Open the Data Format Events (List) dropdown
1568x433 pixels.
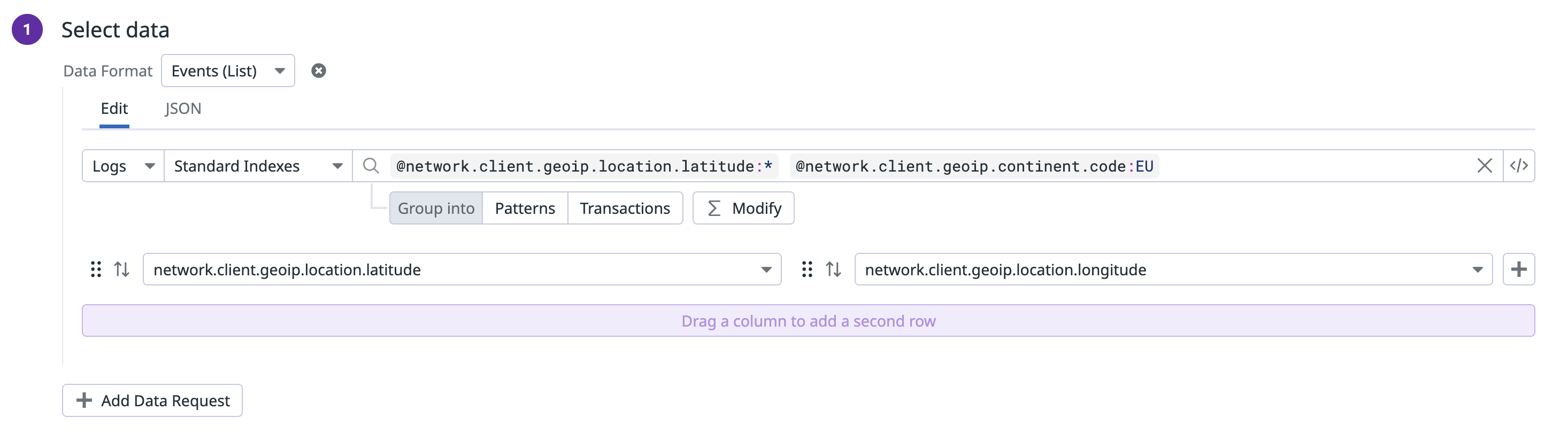click(x=228, y=71)
